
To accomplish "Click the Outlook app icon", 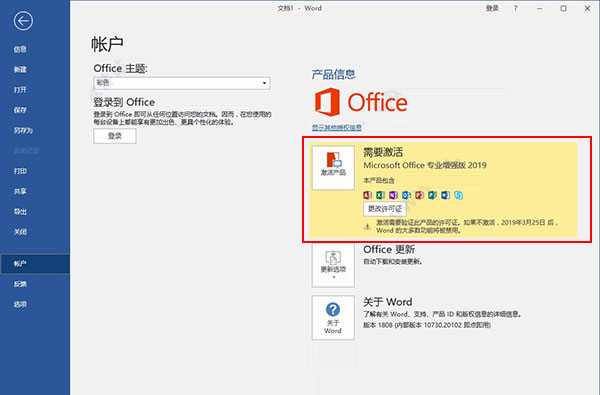I will click(x=406, y=195).
